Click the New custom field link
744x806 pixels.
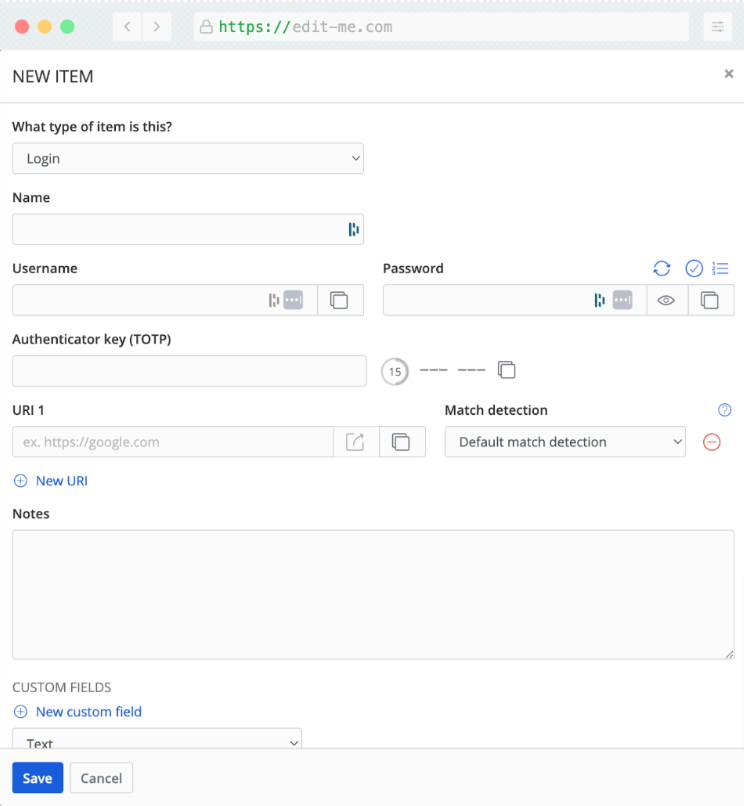[x=88, y=711]
